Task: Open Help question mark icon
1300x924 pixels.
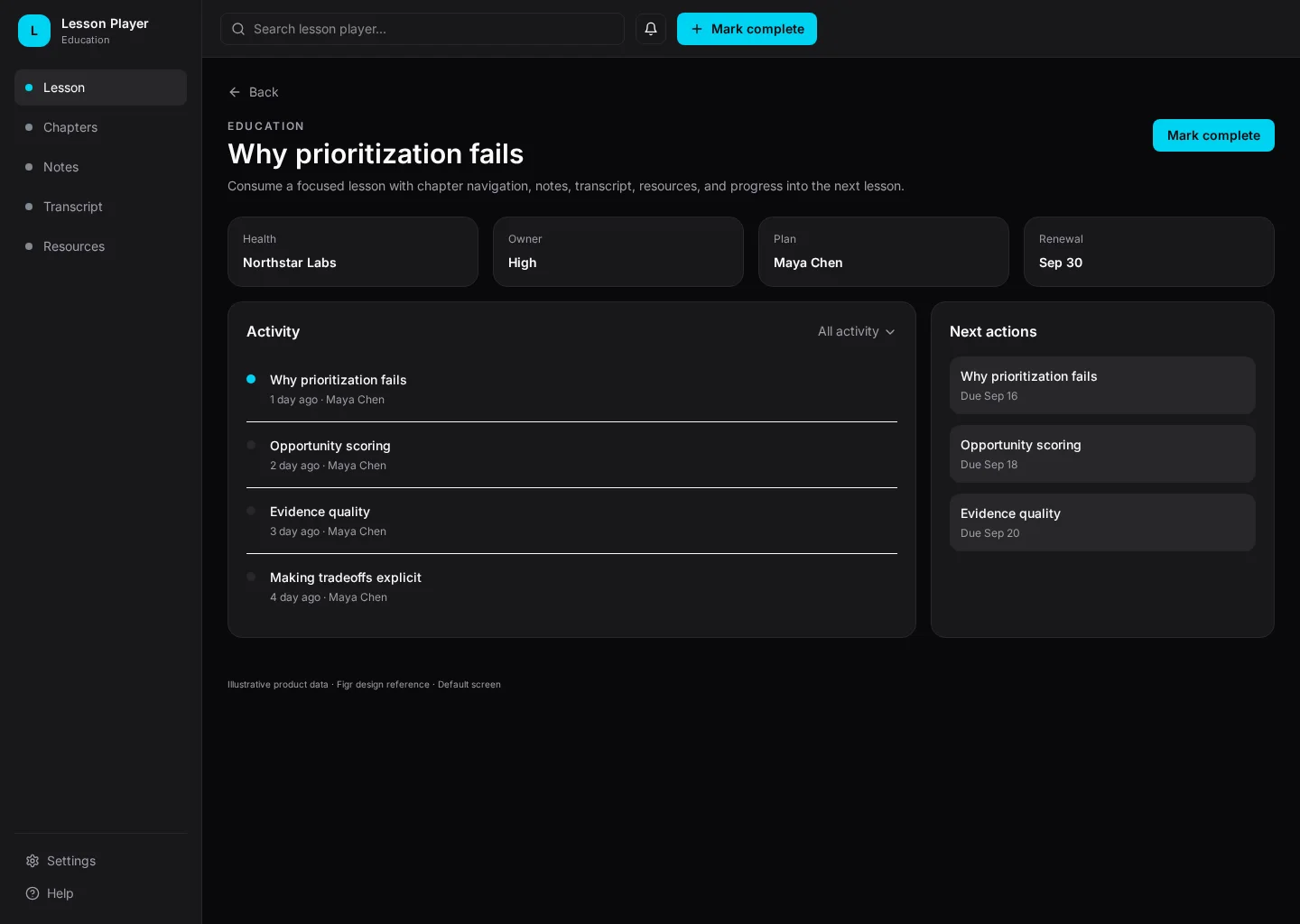Action: point(32,893)
